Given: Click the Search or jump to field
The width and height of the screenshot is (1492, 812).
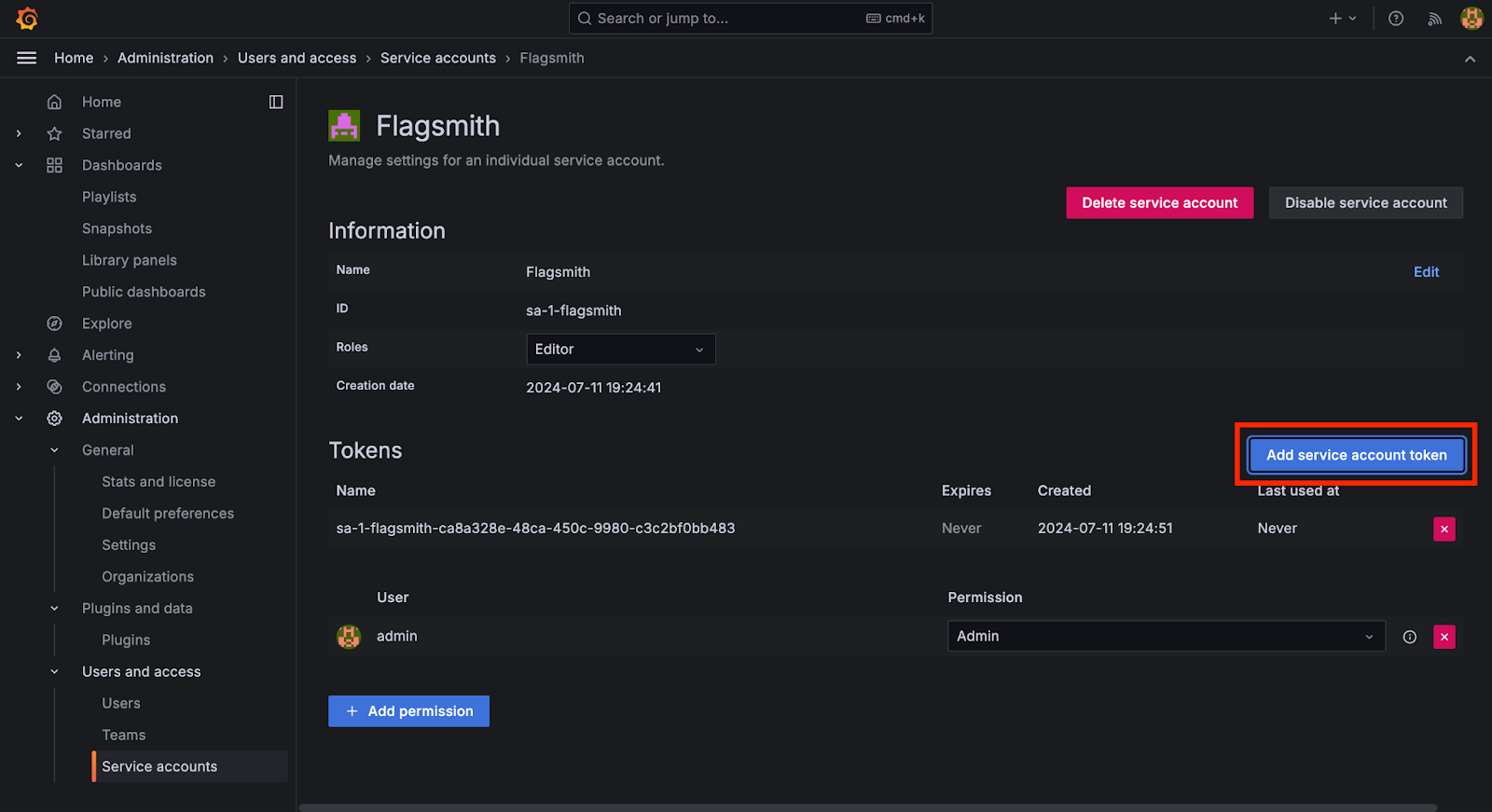Looking at the screenshot, I should pyautogui.click(x=751, y=19).
